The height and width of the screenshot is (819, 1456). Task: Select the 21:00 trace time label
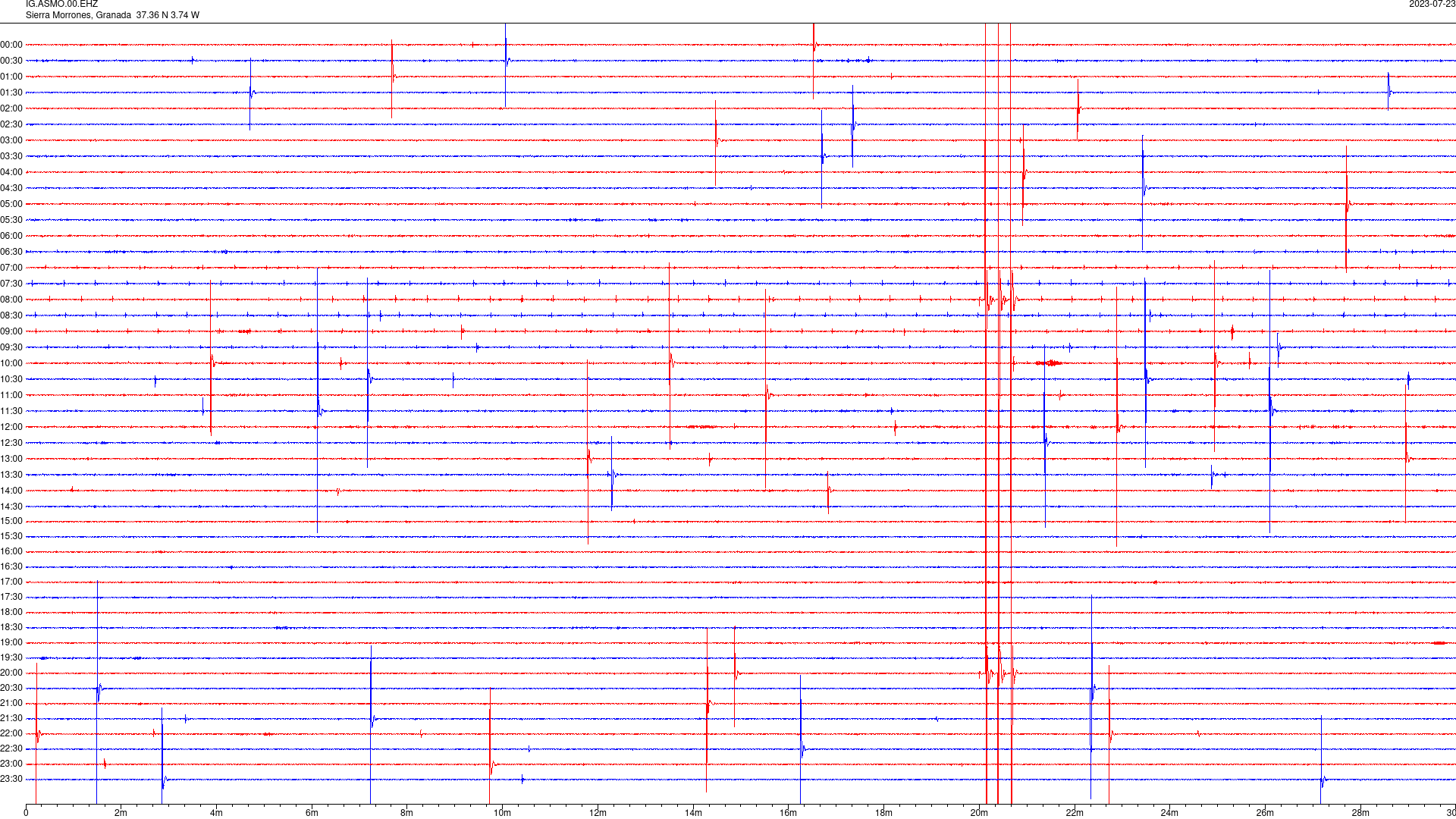coord(11,703)
